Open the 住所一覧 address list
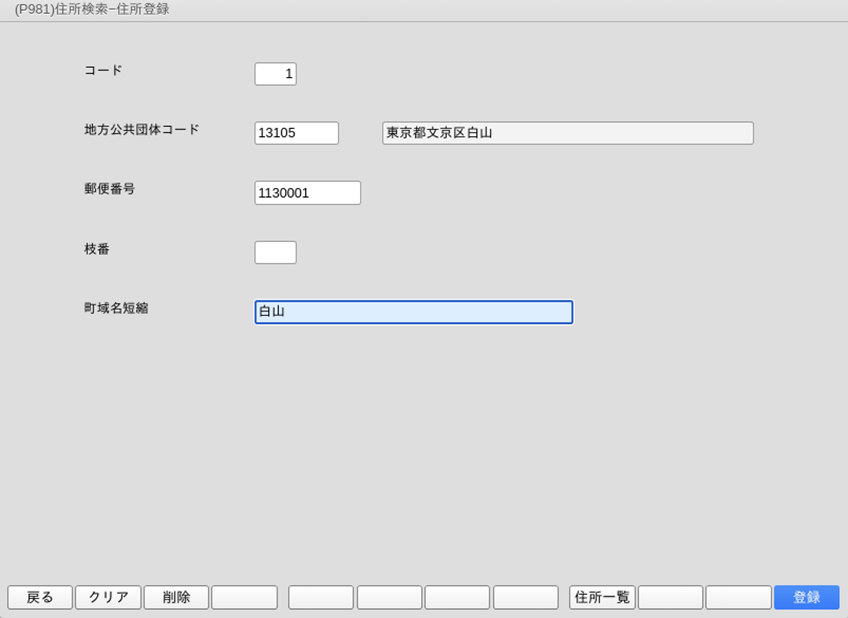Viewport: 848px width, 618px height. click(602, 597)
